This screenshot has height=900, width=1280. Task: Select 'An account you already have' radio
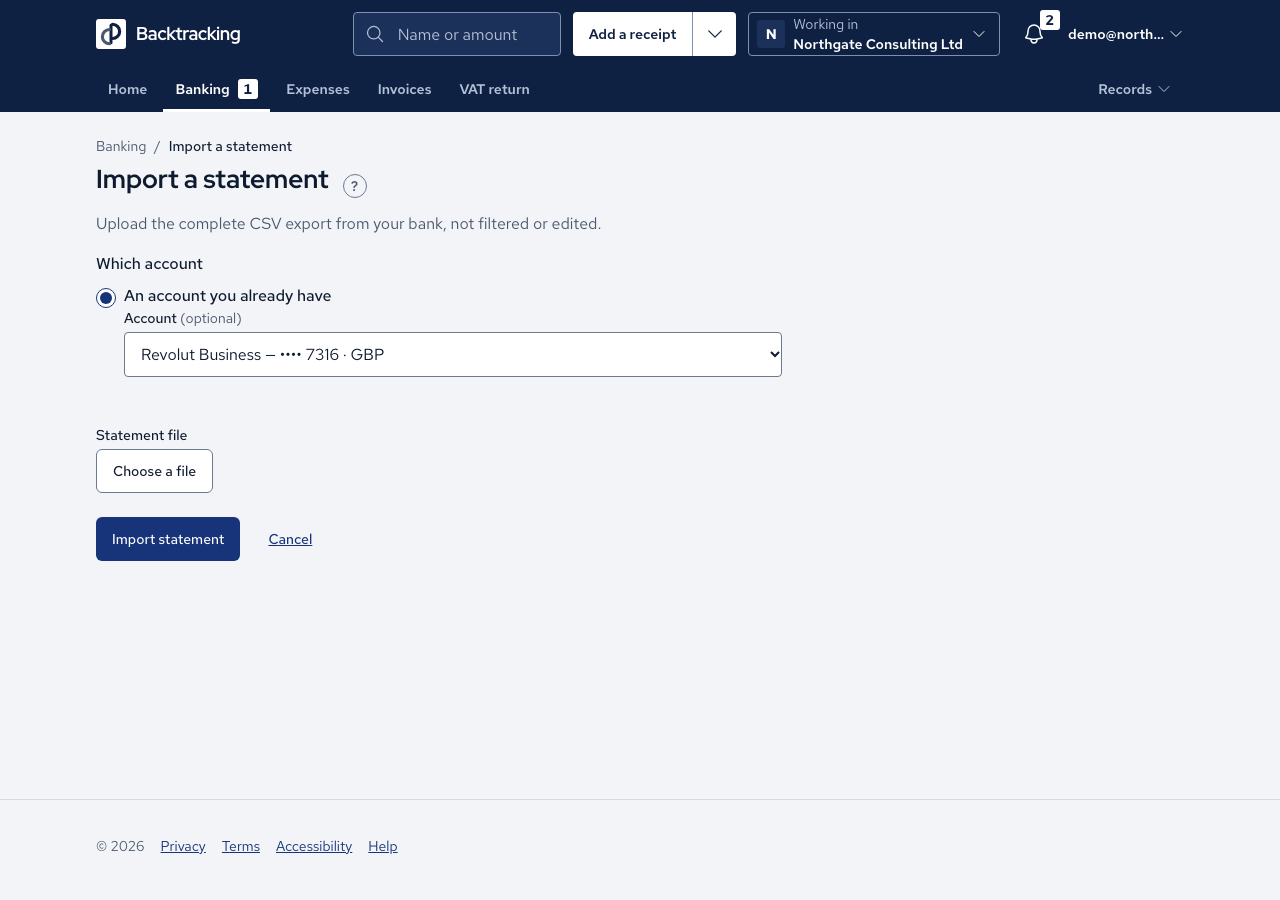(x=106, y=298)
